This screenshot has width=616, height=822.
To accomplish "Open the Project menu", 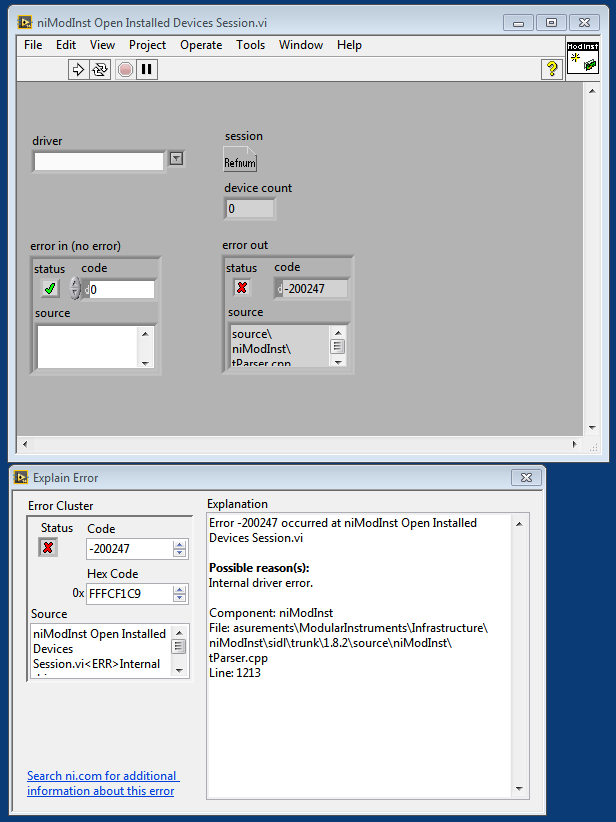I will 147,45.
